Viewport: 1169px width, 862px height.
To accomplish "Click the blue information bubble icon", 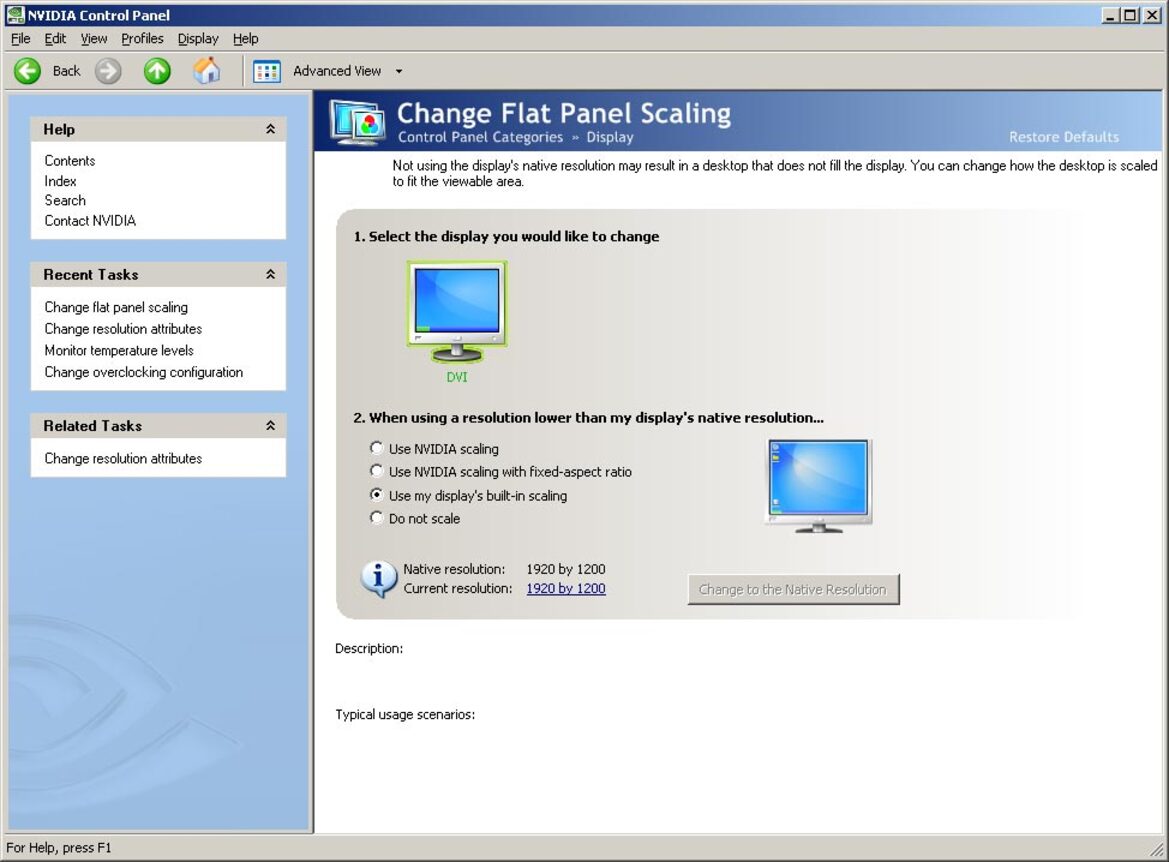I will 379,579.
